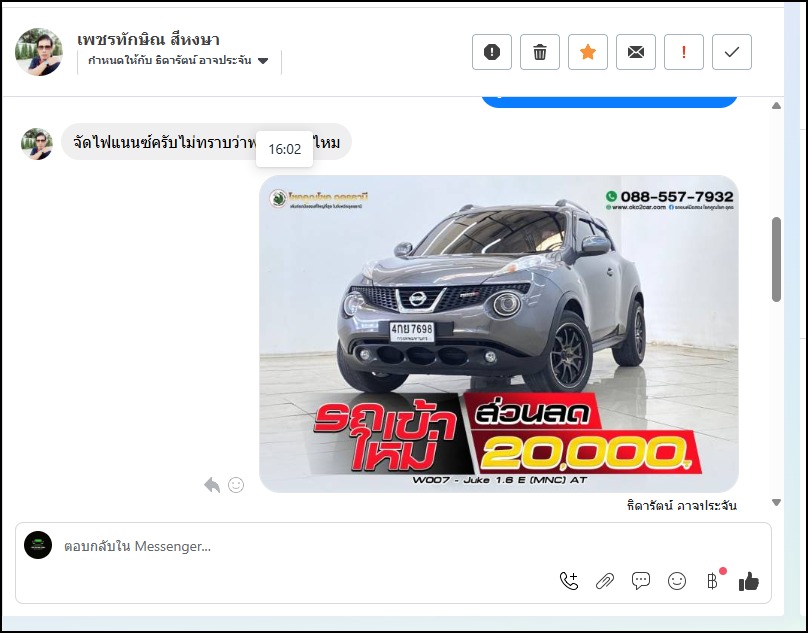Reply to the car image message
The width and height of the screenshot is (808, 633).
pyautogui.click(x=212, y=485)
